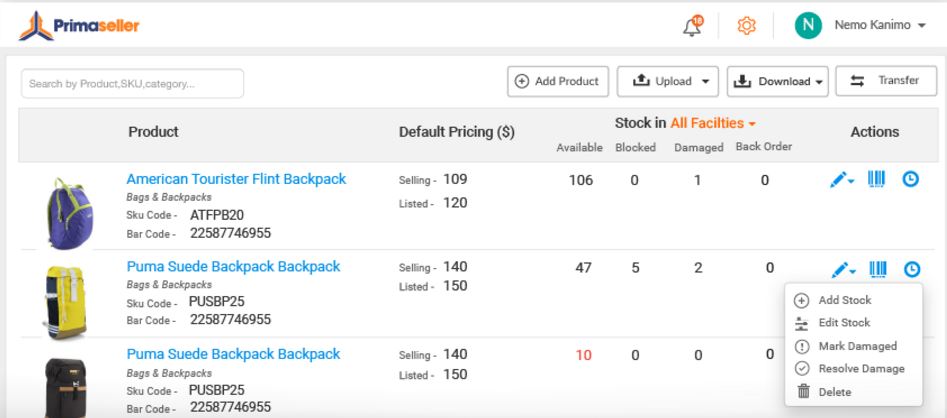Open the All Facilities stock filter

click(712, 123)
